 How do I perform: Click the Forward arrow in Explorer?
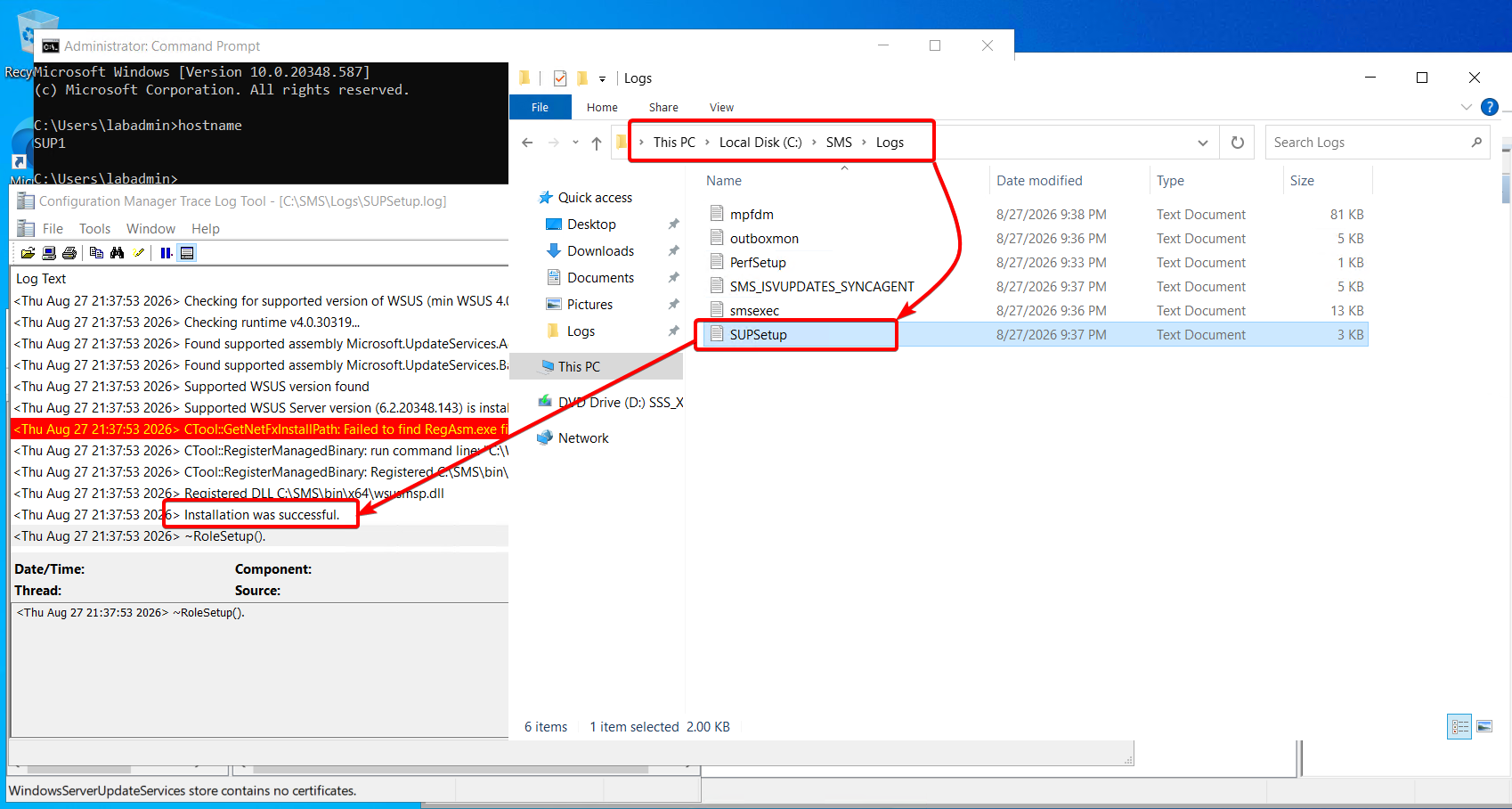(x=554, y=143)
